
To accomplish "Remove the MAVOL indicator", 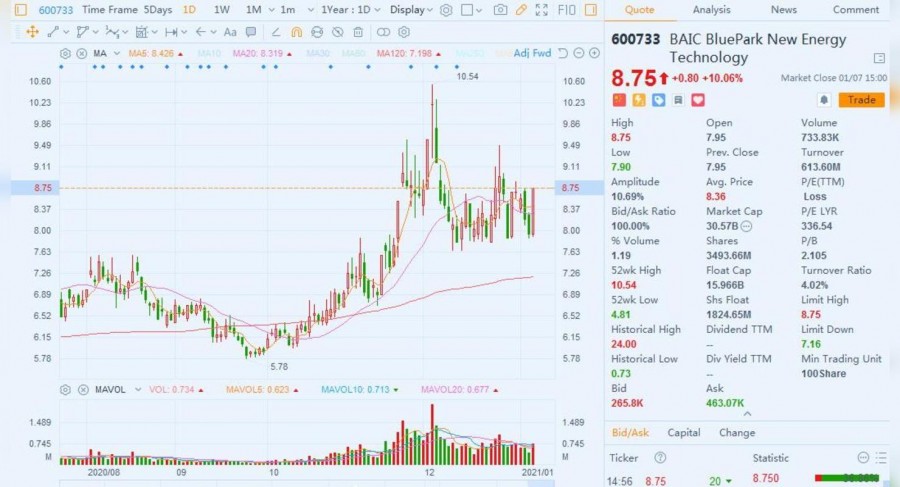I will (x=83, y=390).
